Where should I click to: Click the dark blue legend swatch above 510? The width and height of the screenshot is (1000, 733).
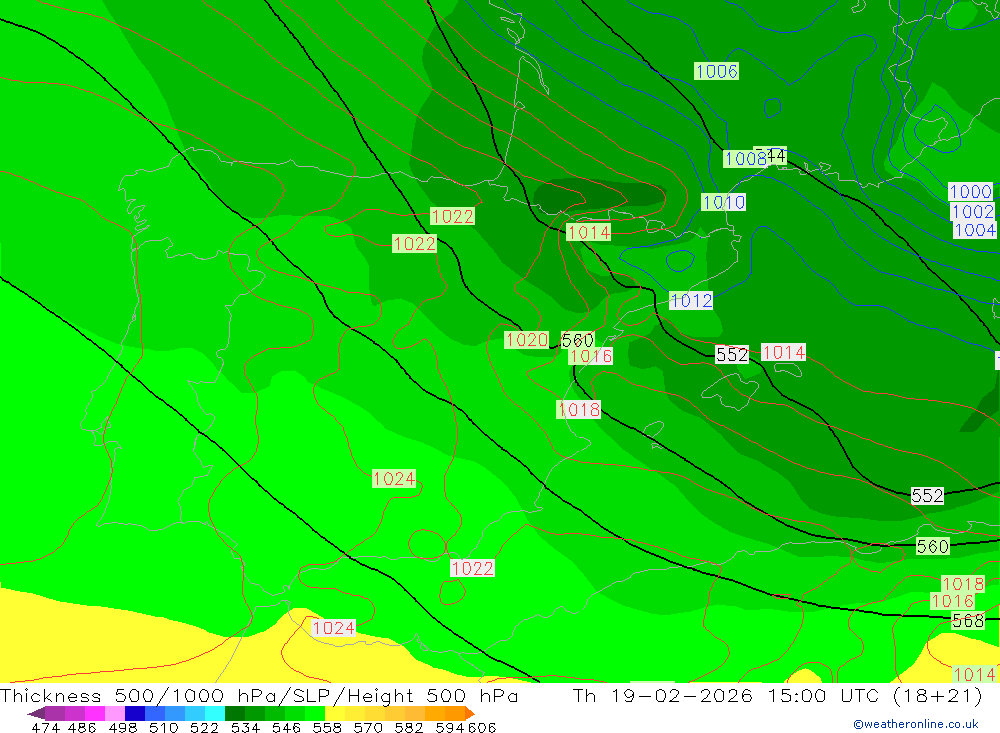[x=135, y=713]
